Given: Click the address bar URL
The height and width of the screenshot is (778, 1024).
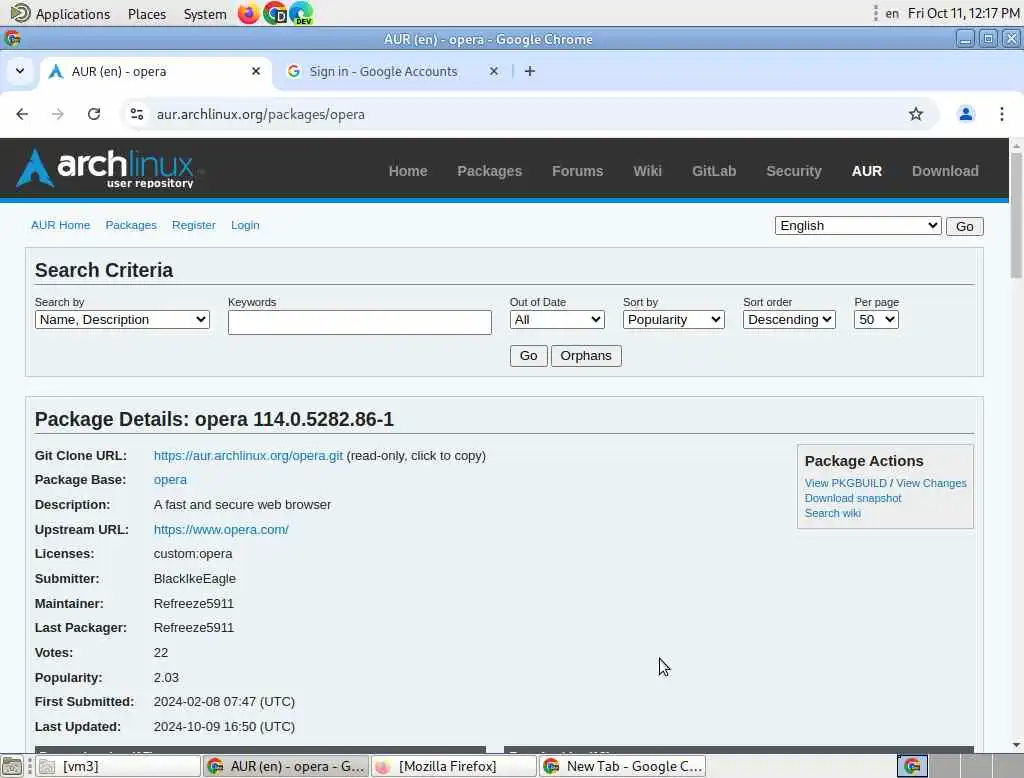Looking at the screenshot, I should [x=261, y=114].
